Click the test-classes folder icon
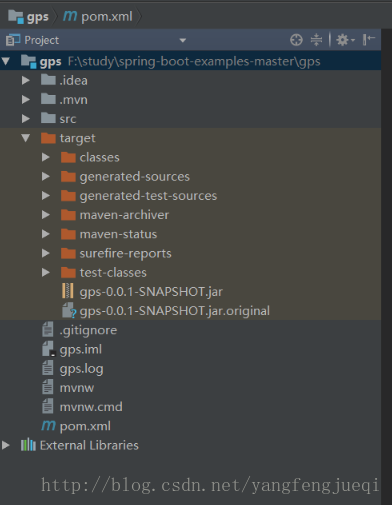The width and height of the screenshot is (392, 505). pos(68,273)
